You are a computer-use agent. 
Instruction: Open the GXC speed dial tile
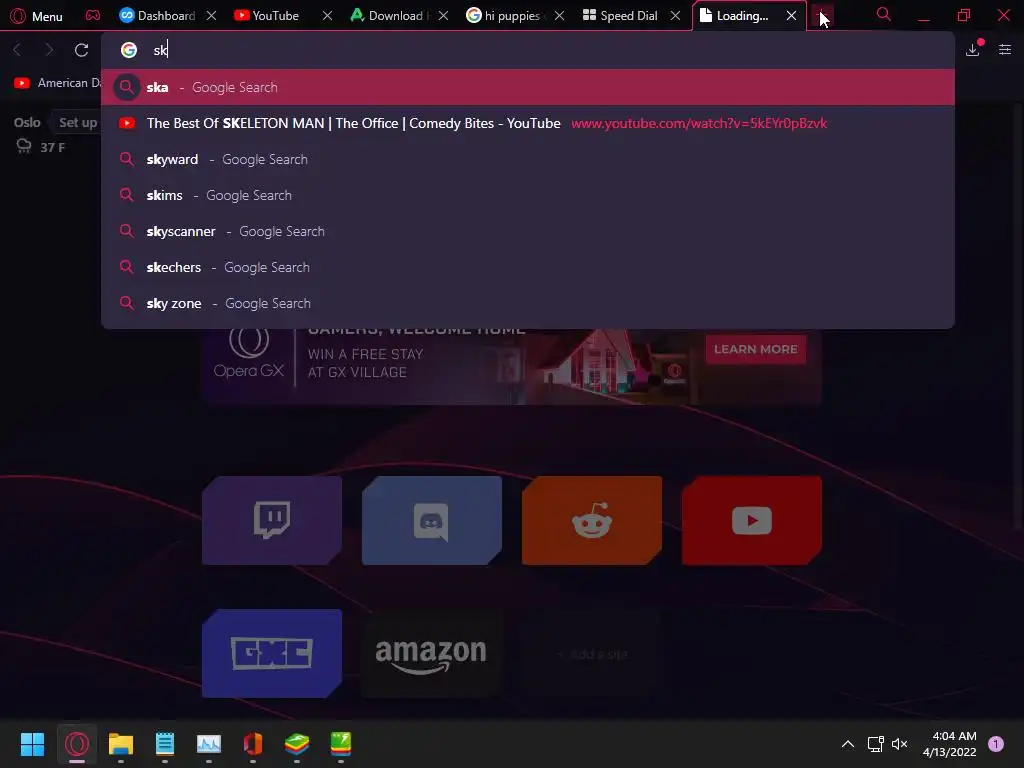(272, 653)
